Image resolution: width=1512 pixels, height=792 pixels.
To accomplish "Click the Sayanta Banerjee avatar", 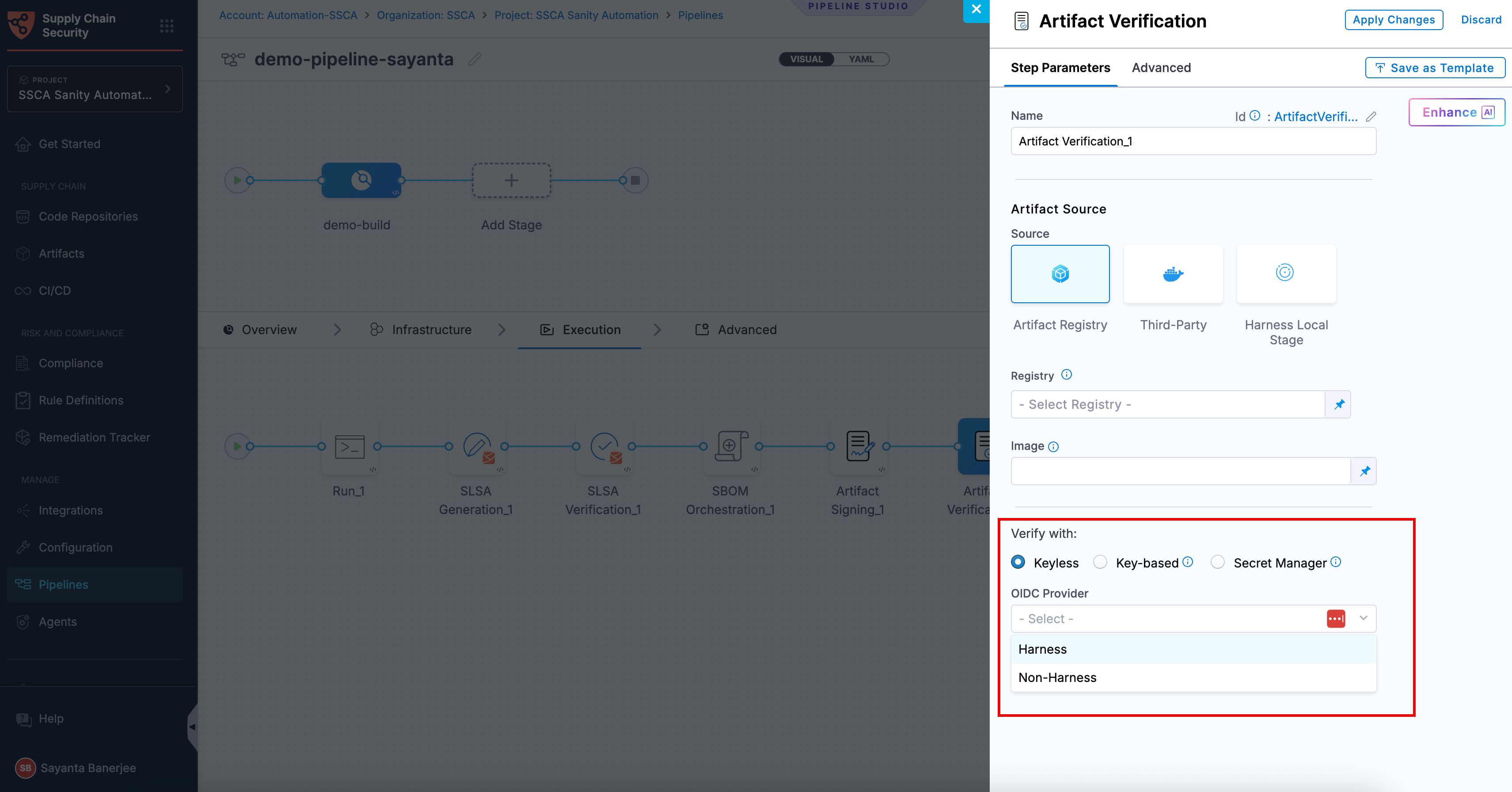I will click(25, 767).
